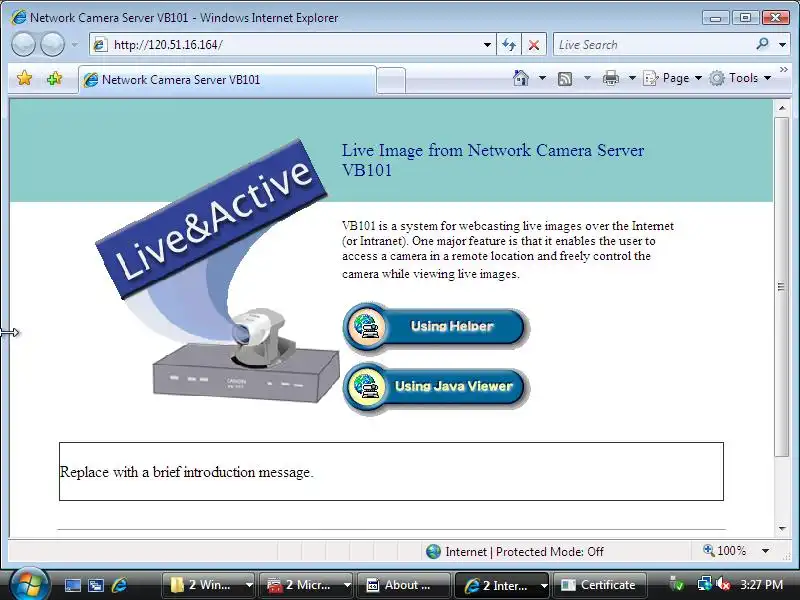Click the Print icon

click(611, 79)
